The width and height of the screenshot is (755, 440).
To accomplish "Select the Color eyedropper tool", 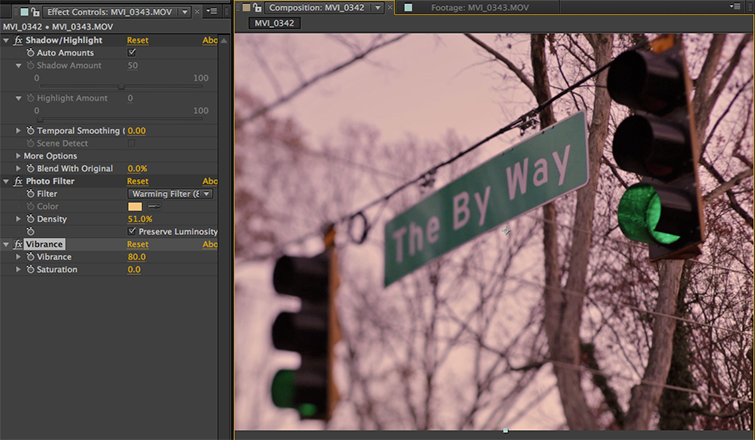I will click(x=153, y=206).
